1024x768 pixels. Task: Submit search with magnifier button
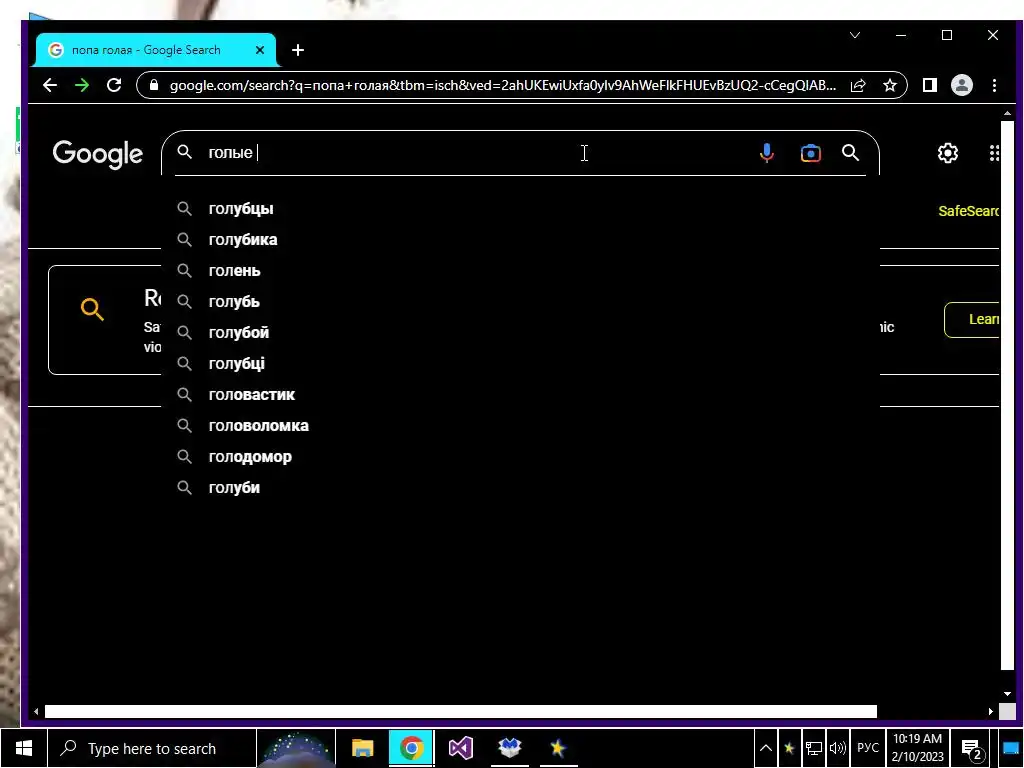(x=850, y=153)
